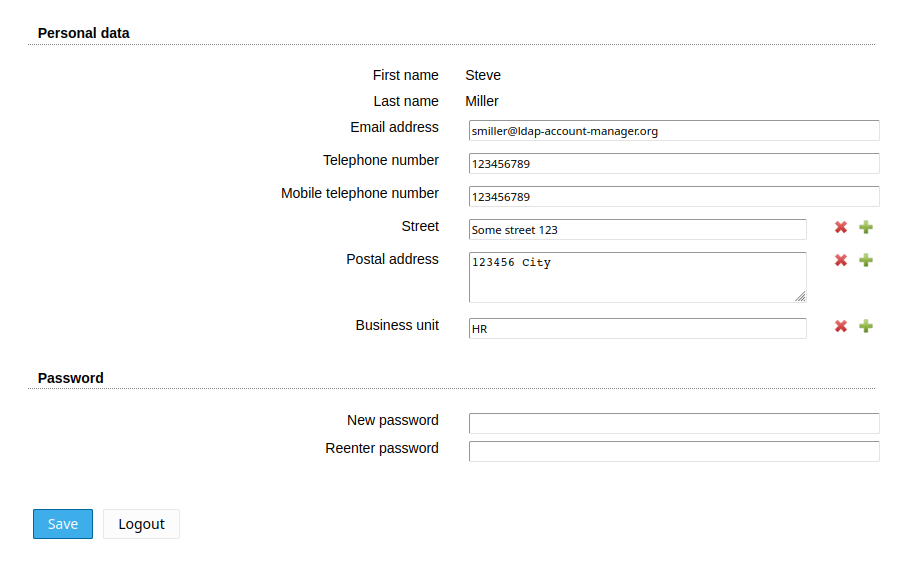Click the Save button

(63, 524)
